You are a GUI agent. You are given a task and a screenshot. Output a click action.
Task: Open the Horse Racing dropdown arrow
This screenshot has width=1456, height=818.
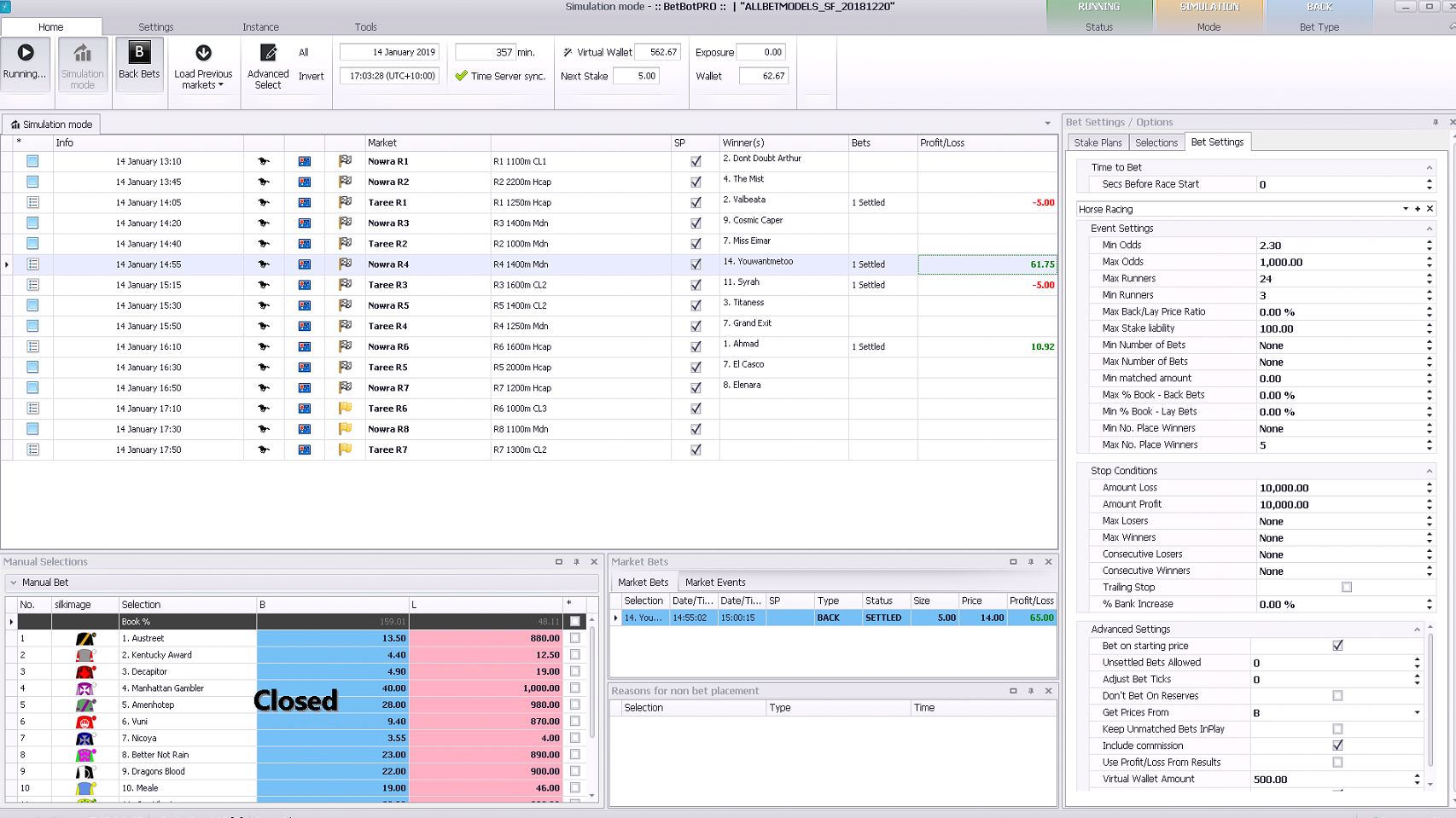[x=1406, y=209]
